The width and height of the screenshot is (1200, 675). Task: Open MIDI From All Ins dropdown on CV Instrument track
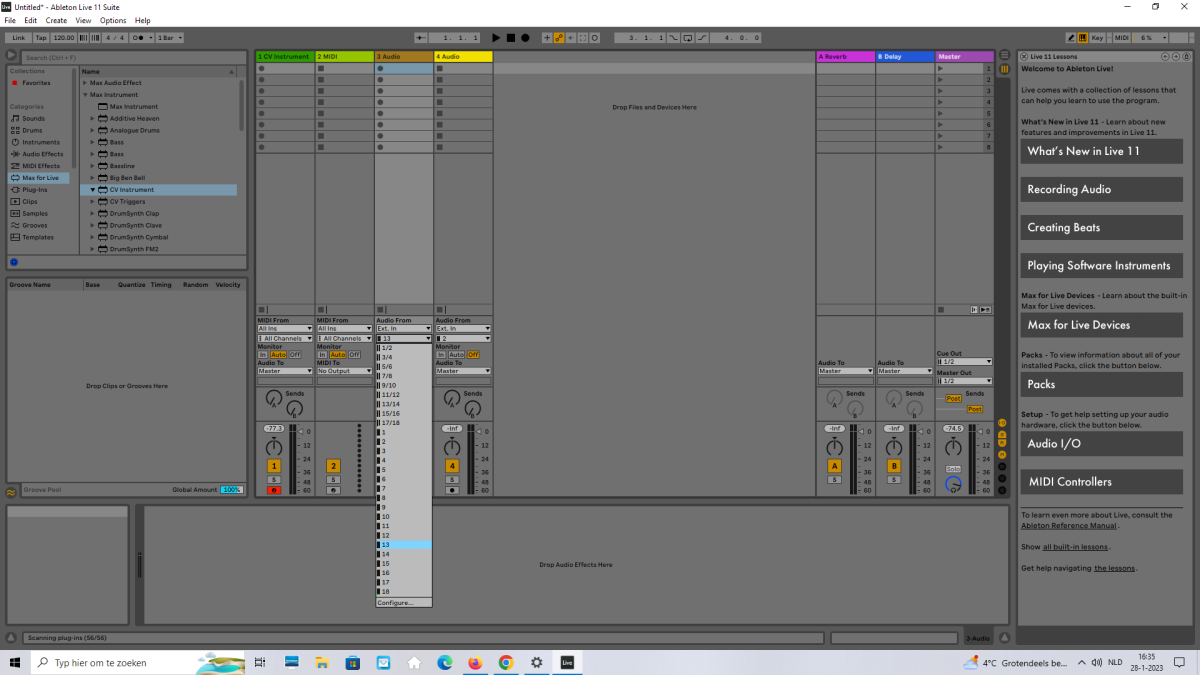(285, 328)
